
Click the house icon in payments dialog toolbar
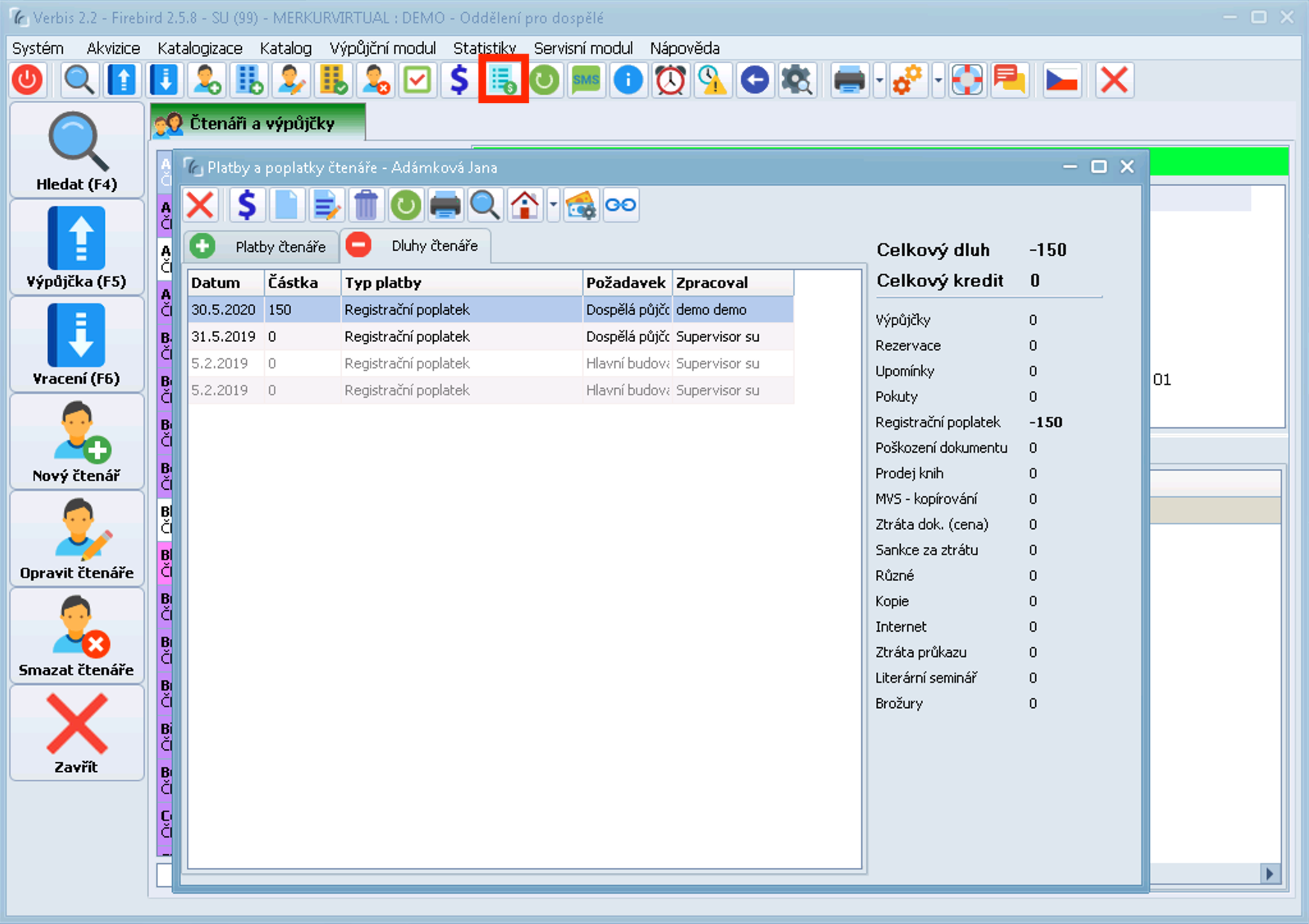coord(525,205)
